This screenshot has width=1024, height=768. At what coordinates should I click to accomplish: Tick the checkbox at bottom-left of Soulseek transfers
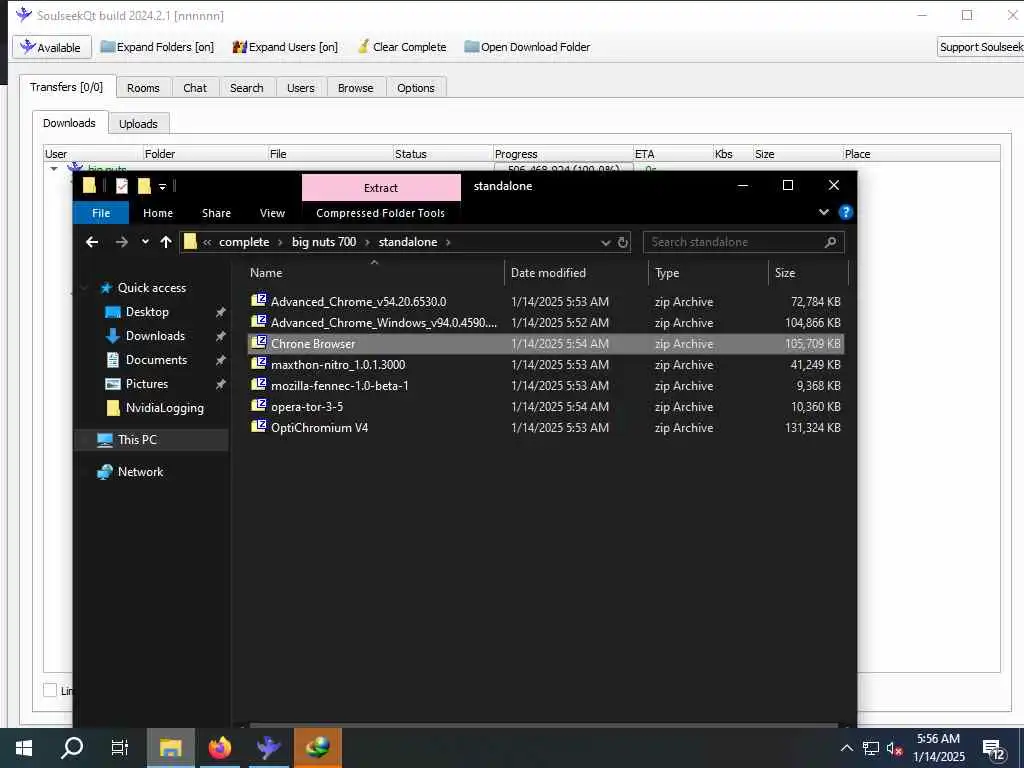pyautogui.click(x=50, y=690)
